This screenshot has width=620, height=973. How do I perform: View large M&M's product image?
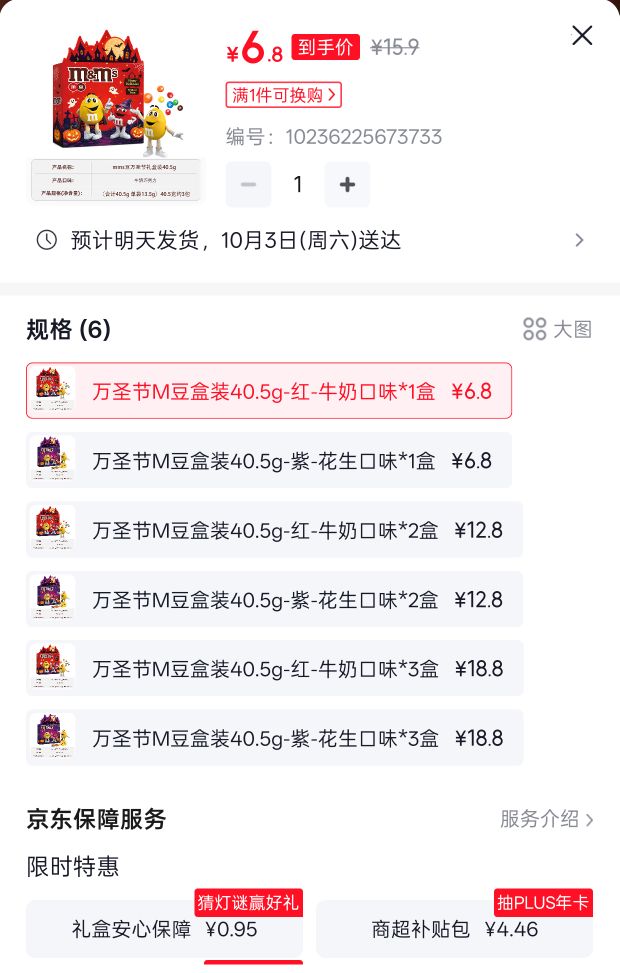click(117, 115)
